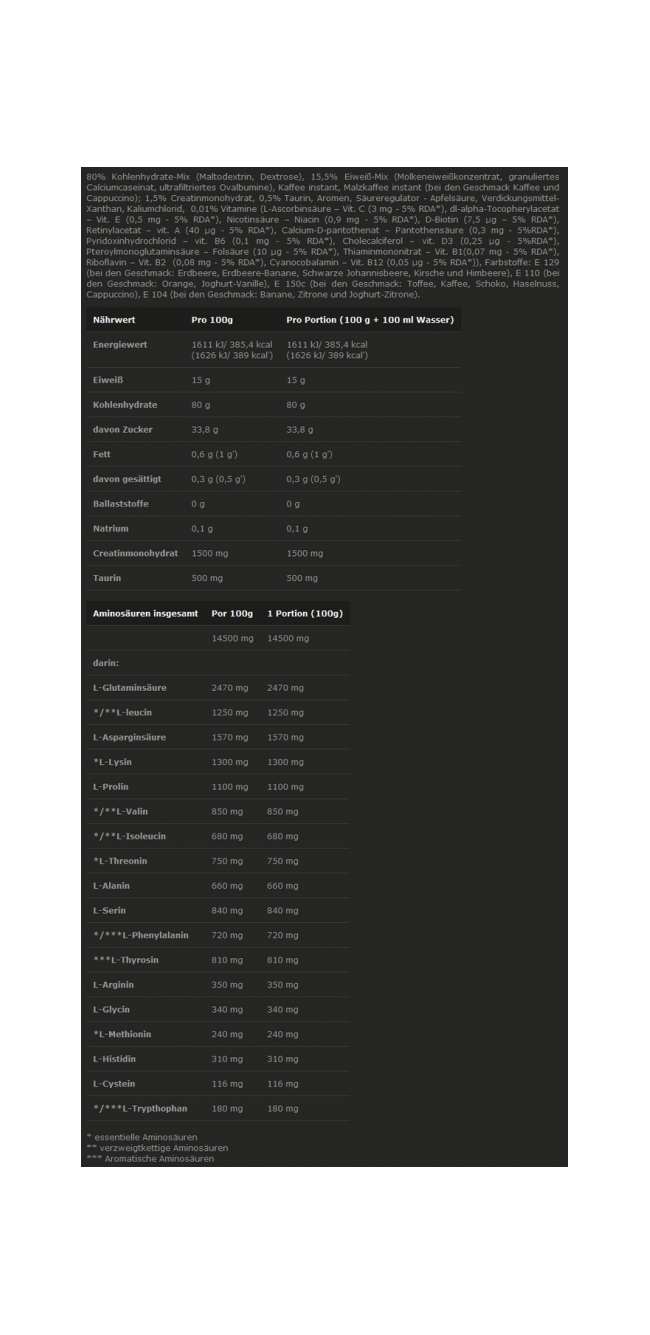Viewport: 650px width, 1335px height.
Task: Select the 500 mg Taurin value in Pro Portion column
Action: pyautogui.click(x=302, y=578)
